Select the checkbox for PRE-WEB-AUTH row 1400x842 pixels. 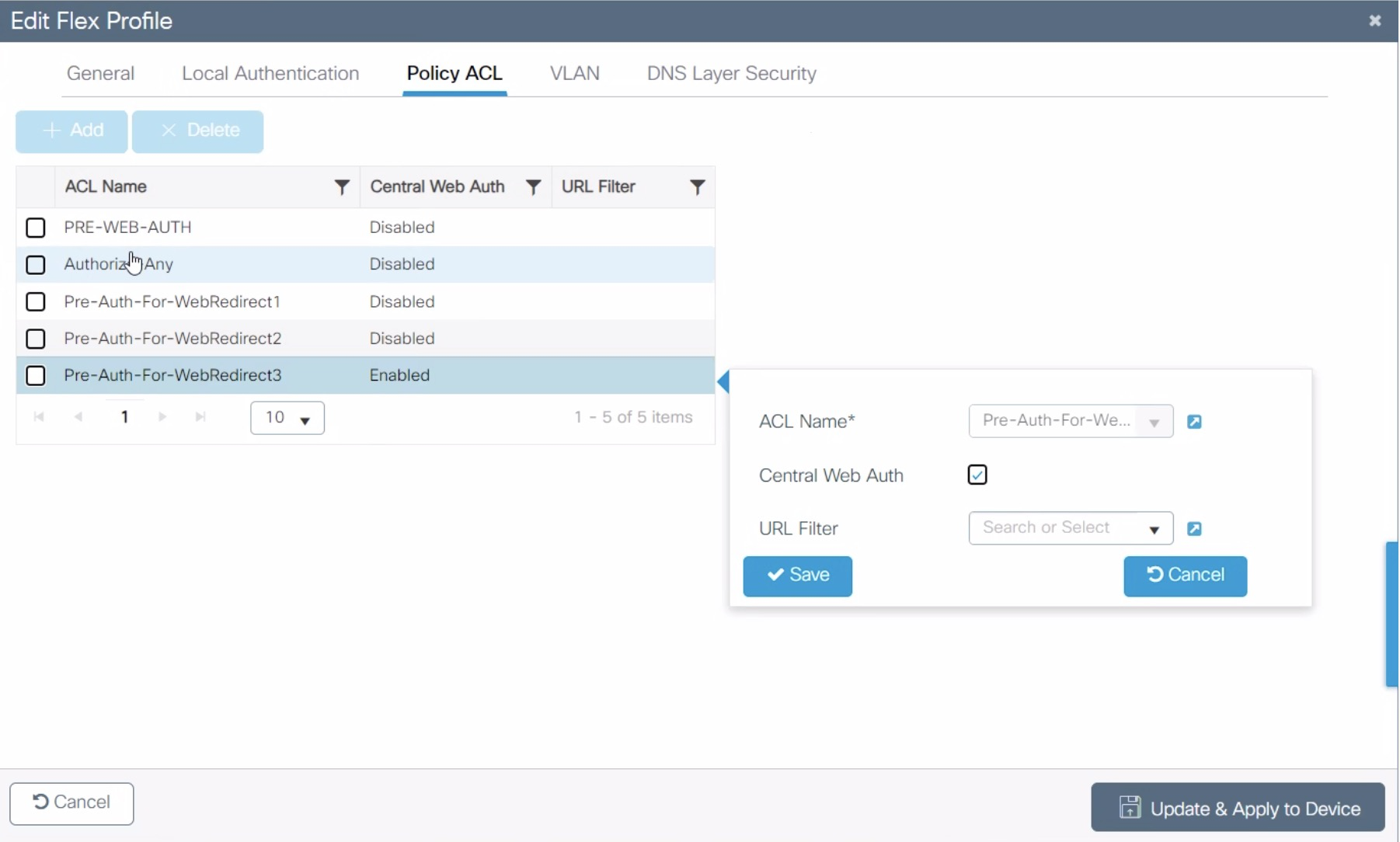pyautogui.click(x=36, y=227)
